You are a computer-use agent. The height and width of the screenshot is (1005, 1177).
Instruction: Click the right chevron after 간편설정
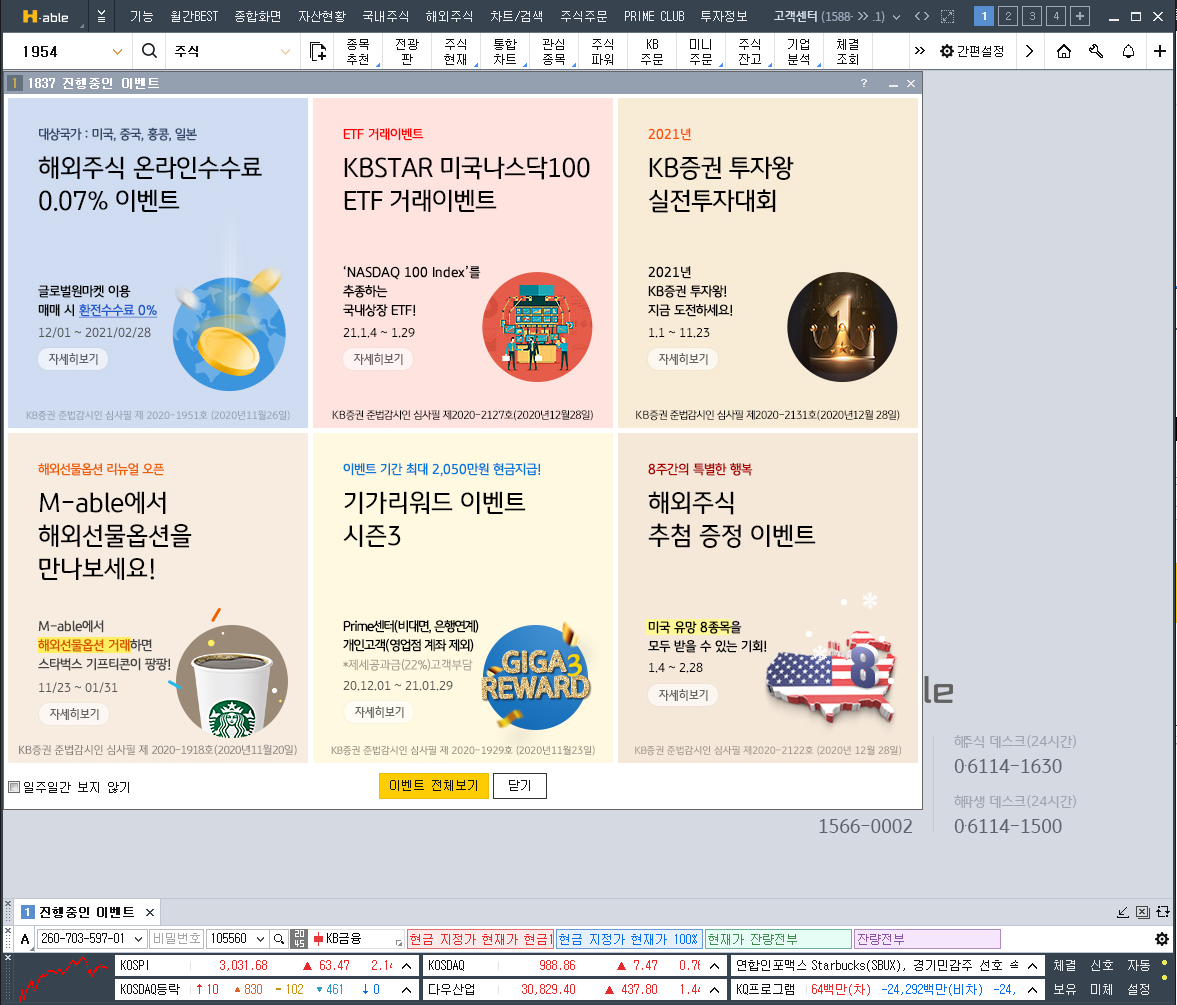[1029, 51]
